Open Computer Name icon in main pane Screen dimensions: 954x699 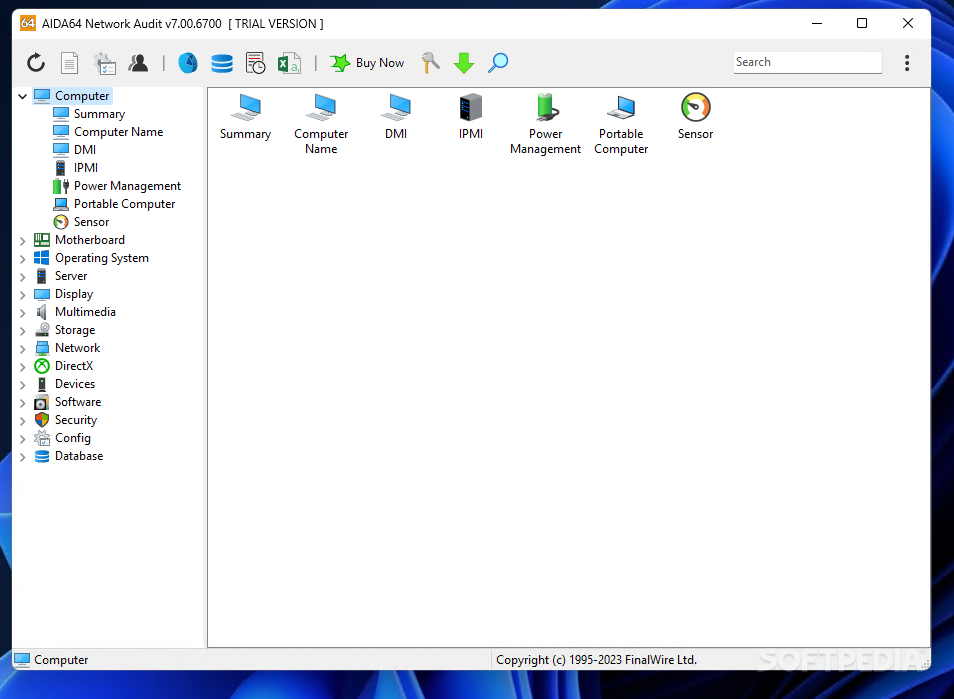(321, 108)
